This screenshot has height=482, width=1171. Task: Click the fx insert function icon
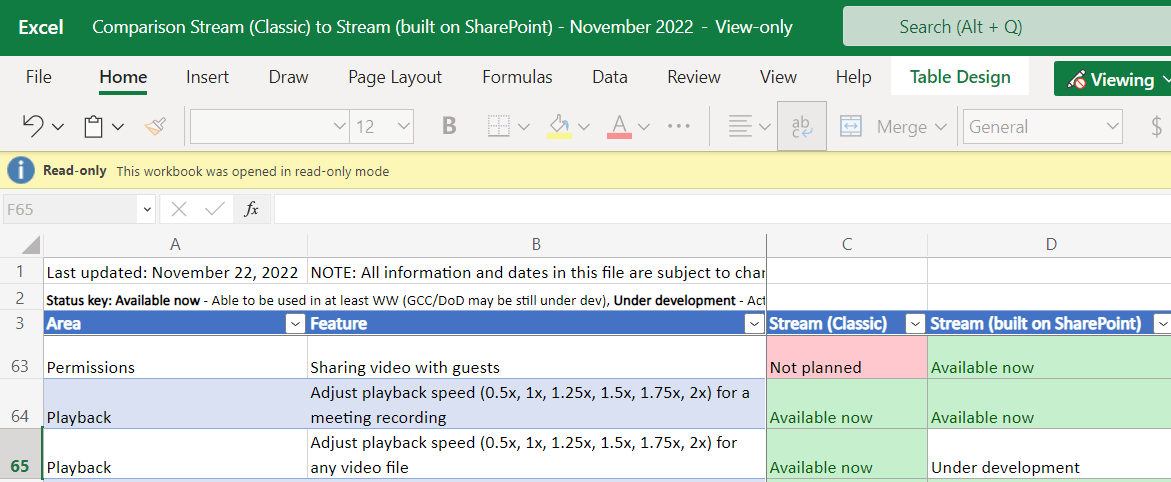[x=252, y=209]
